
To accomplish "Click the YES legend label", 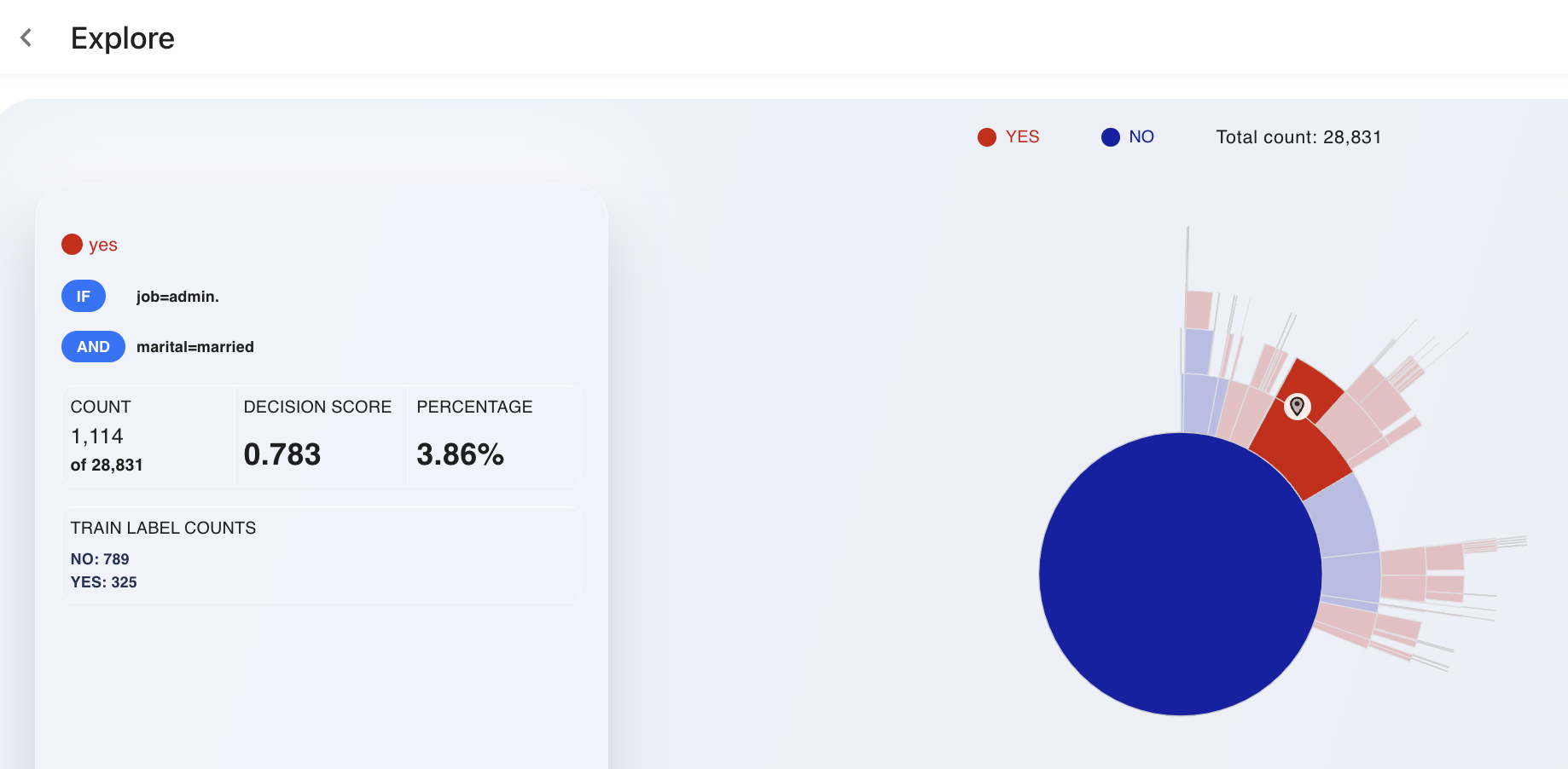I will (1022, 137).
